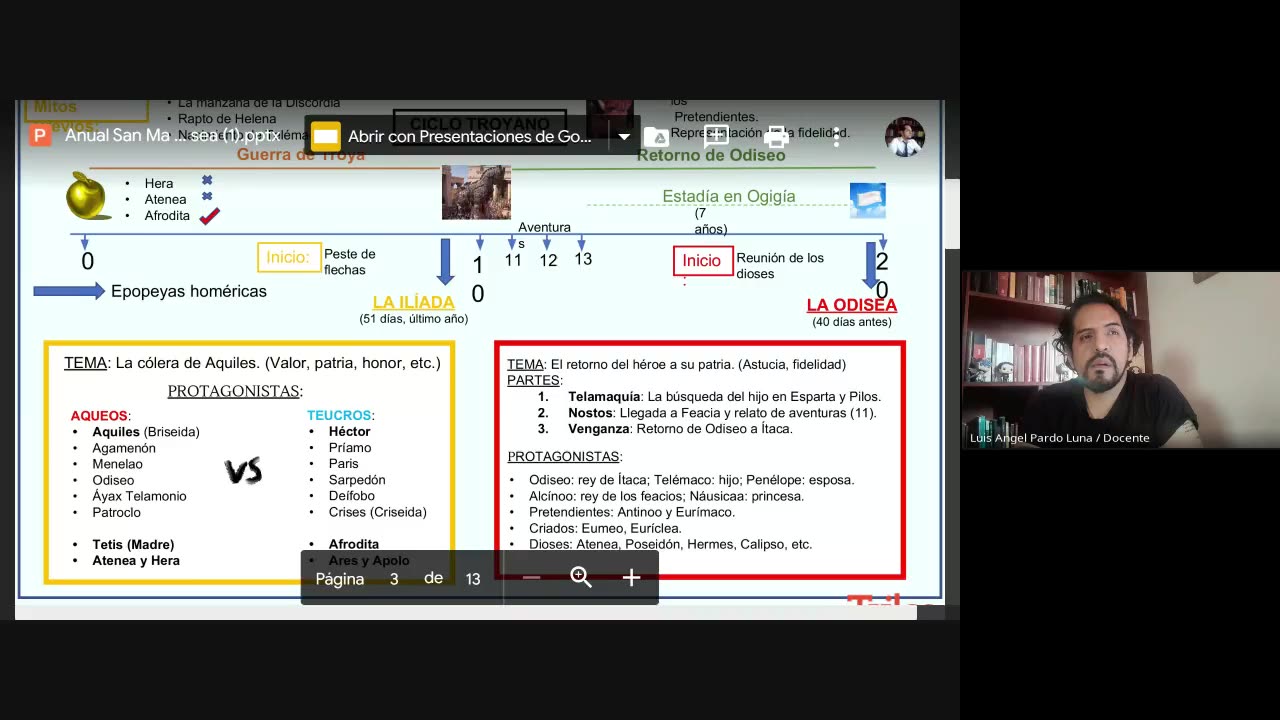Click the zoom out minus icon

click(532, 577)
